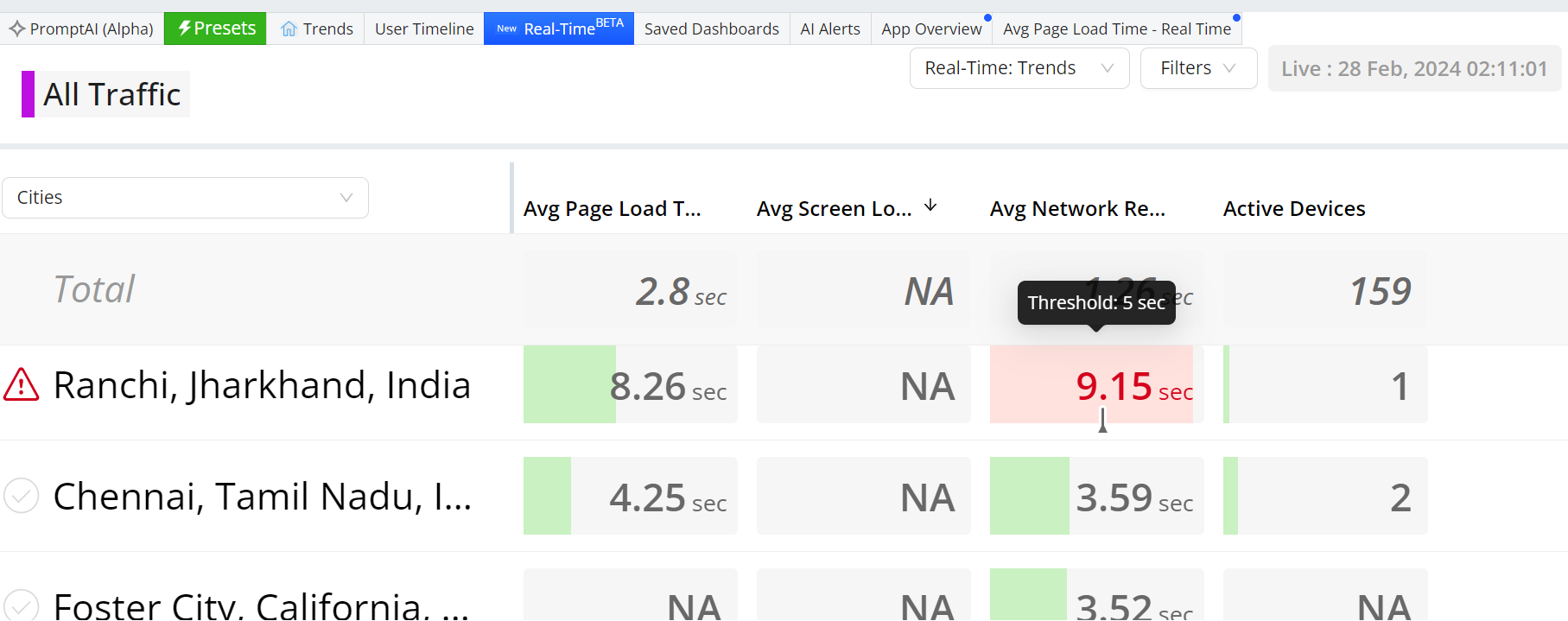The height and width of the screenshot is (621, 1568).
Task: Open the Saved Dashboards tab
Action: coord(711,29)
